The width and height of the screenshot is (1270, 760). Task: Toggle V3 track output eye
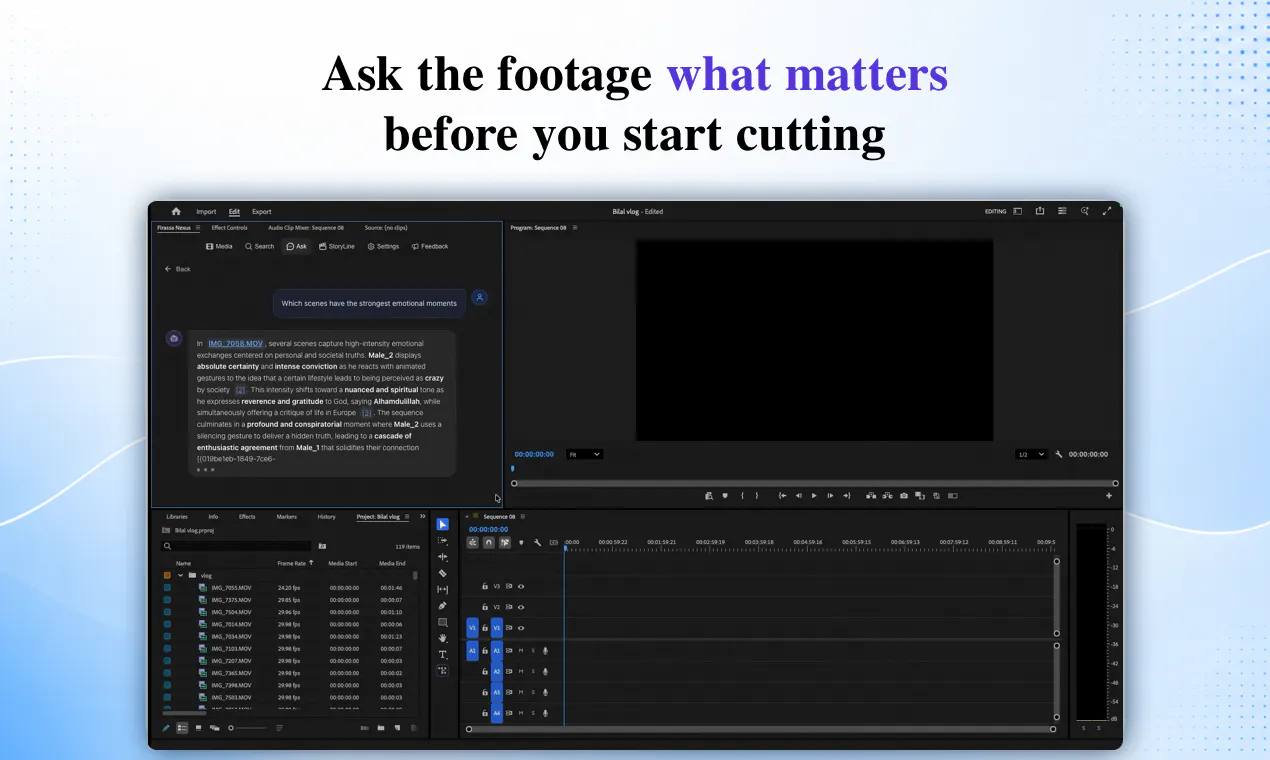point(521,586)
